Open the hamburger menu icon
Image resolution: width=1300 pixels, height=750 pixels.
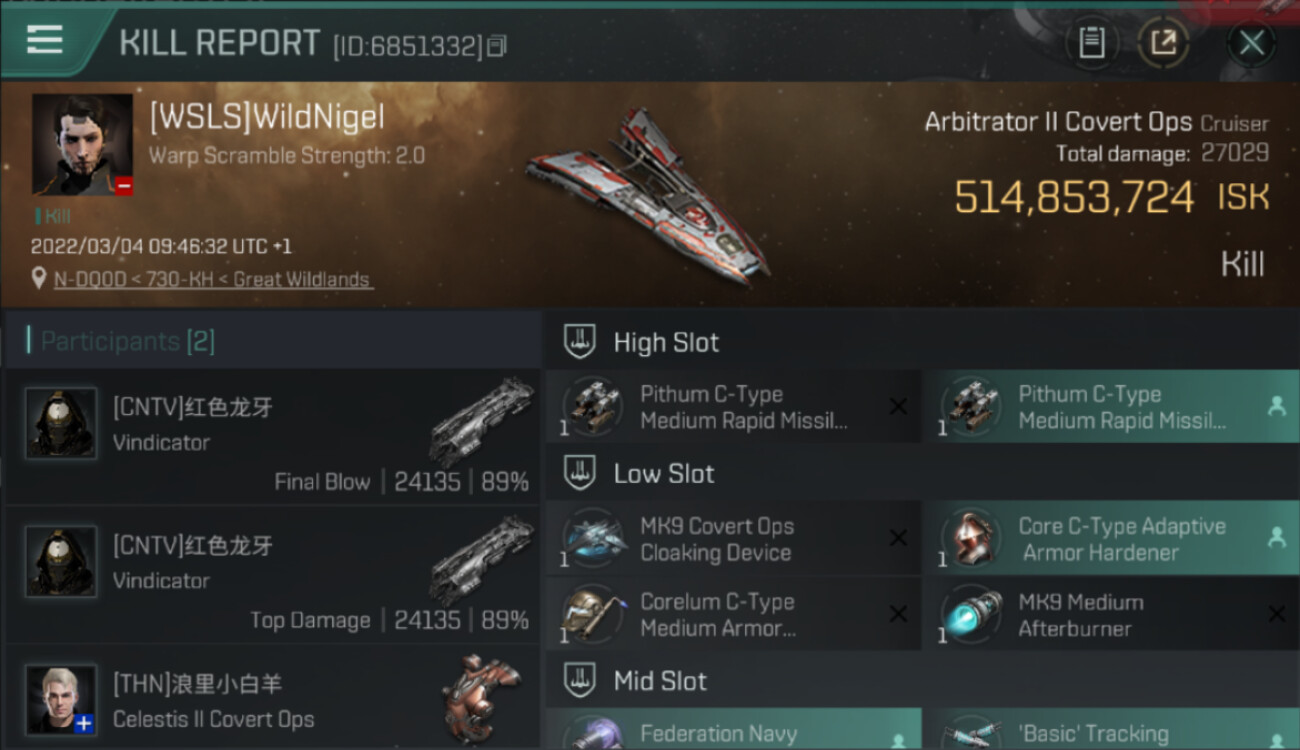pyautogui.click(x=45, y=39)
